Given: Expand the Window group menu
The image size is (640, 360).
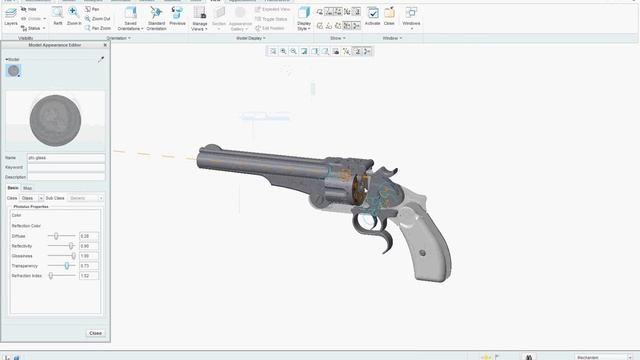Looking at the screenshot, I should (x=392, y=38).
